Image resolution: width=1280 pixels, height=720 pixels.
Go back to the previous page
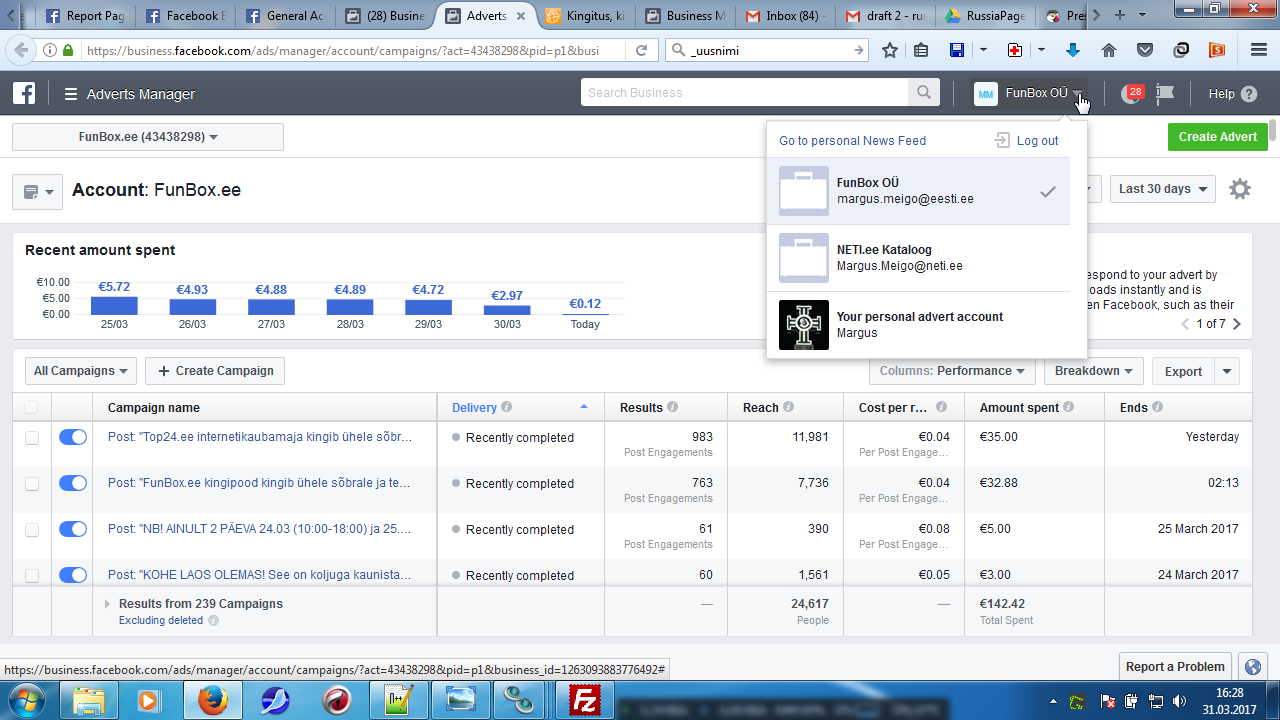[x=22, y=50]
